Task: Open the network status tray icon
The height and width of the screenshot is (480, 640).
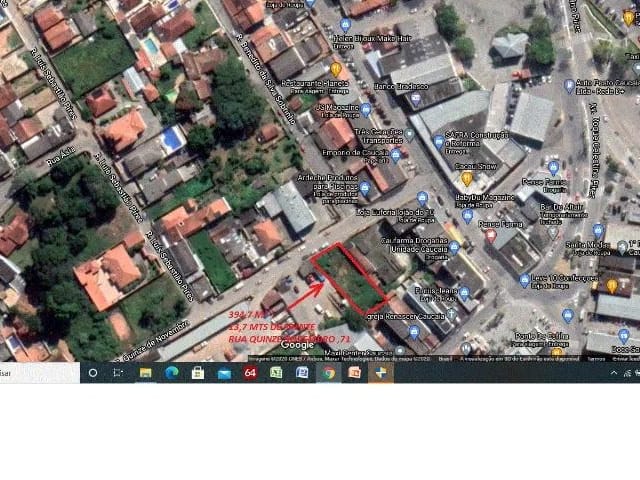Action: click(x=628, y=373)
